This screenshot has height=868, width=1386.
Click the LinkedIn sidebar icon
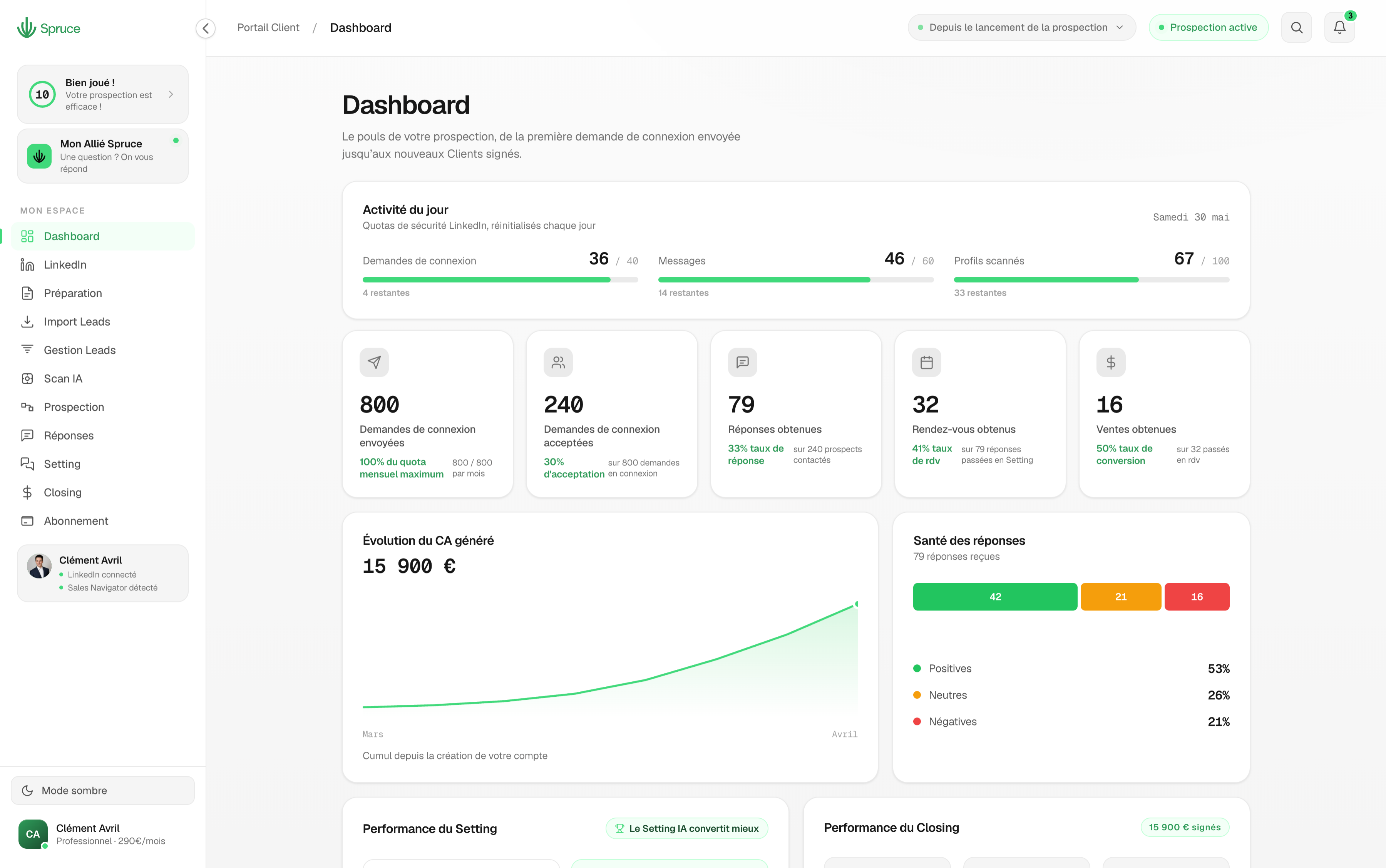(x=27, y=265)
